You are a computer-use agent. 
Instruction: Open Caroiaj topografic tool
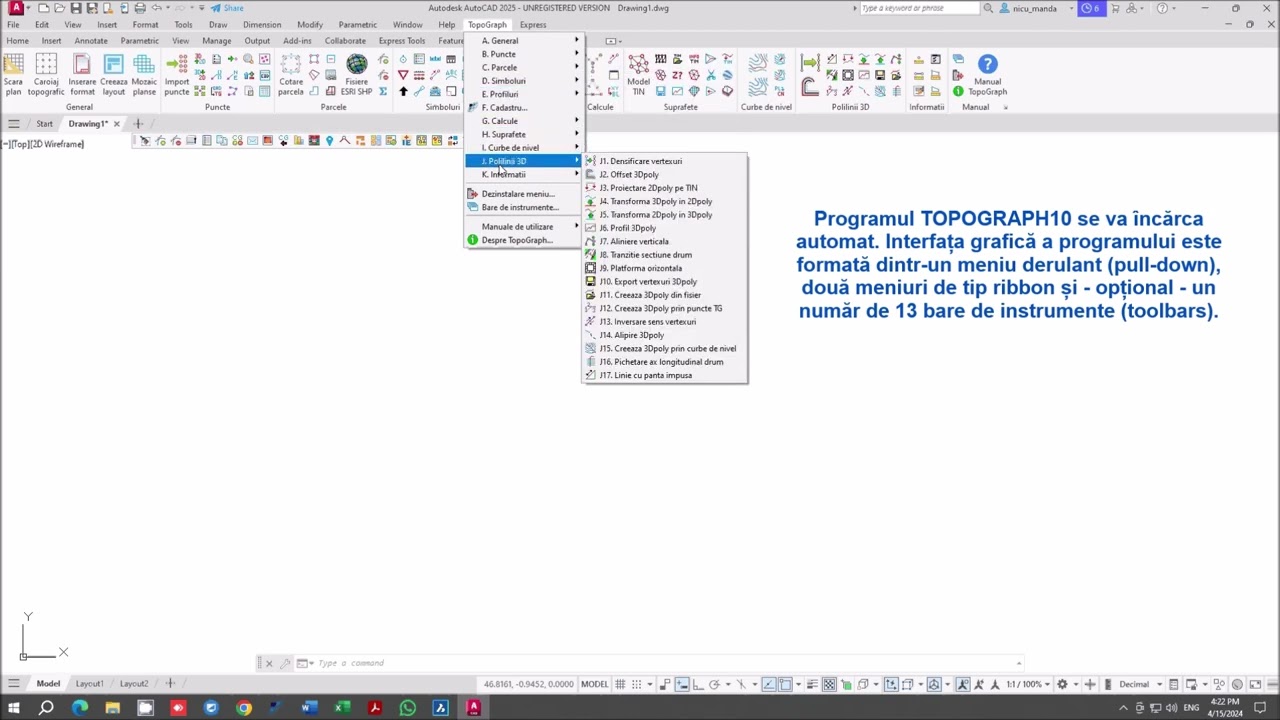click(x=46, y=75)
